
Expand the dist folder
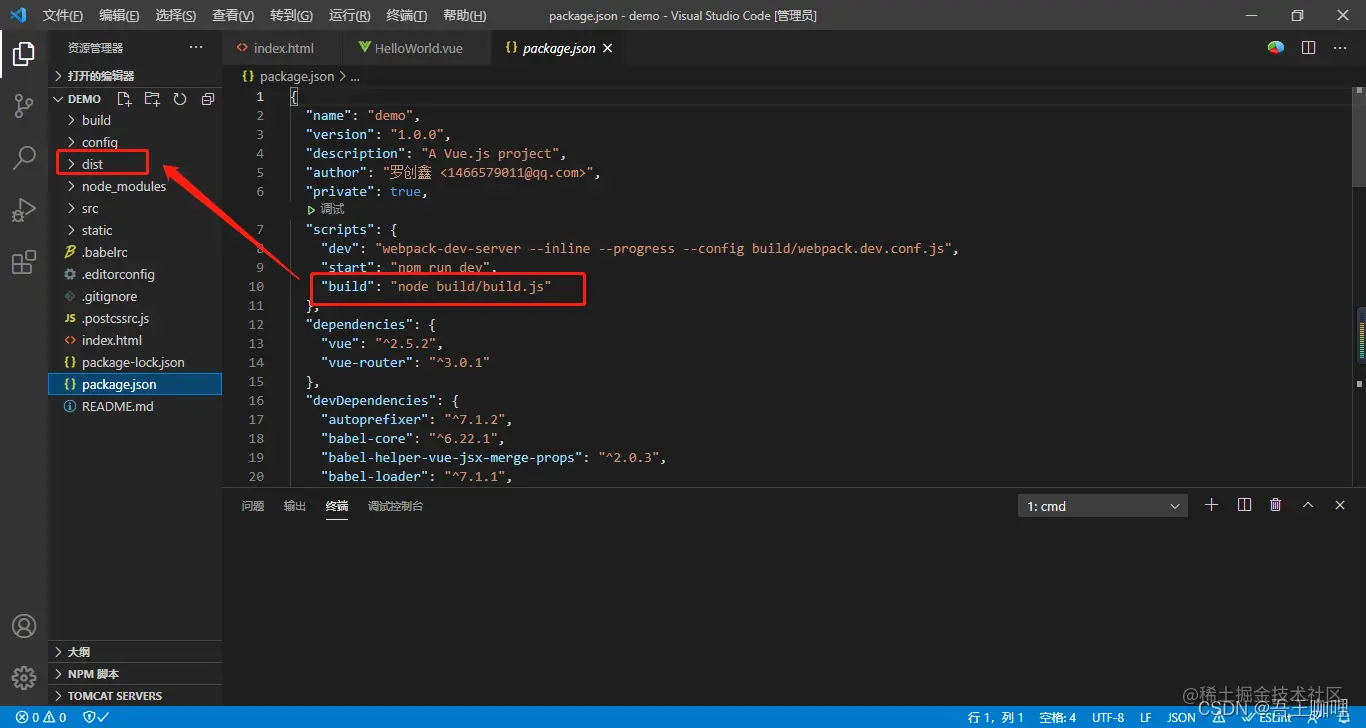tap(135, 164)
